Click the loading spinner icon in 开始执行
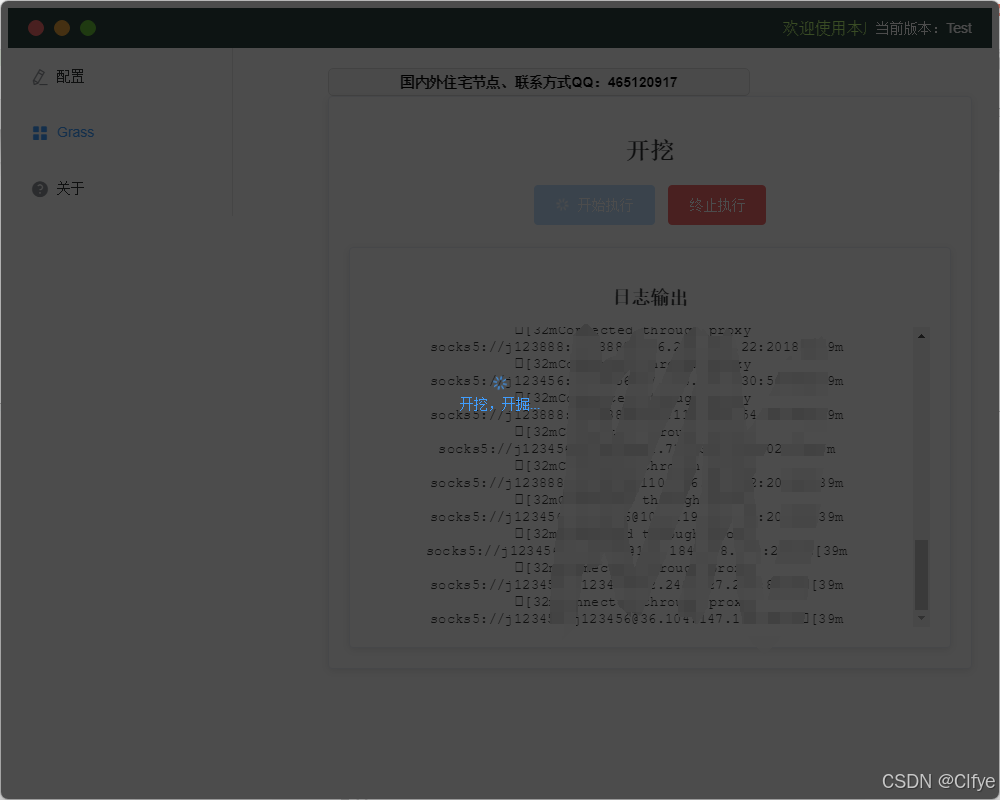This screenshot has height=800, width=1000. [562, 205]
